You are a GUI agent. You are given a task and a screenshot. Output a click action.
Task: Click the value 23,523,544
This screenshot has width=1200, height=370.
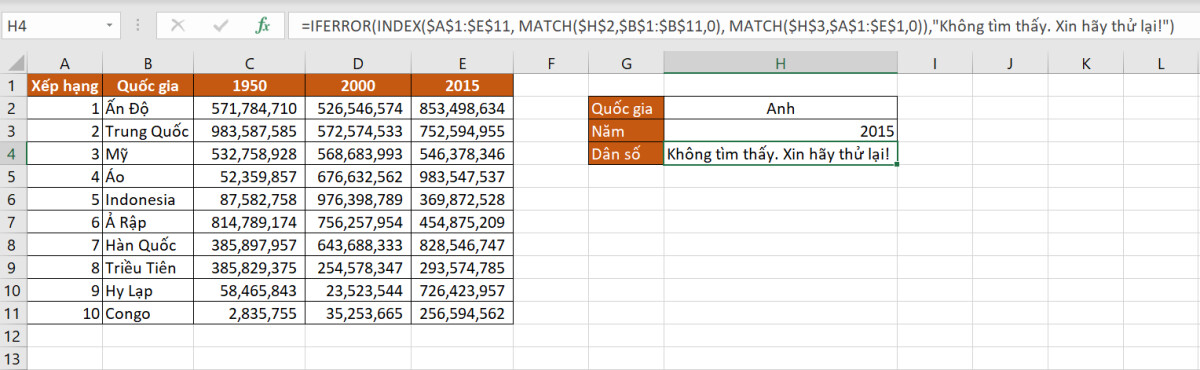click(358, 291)
